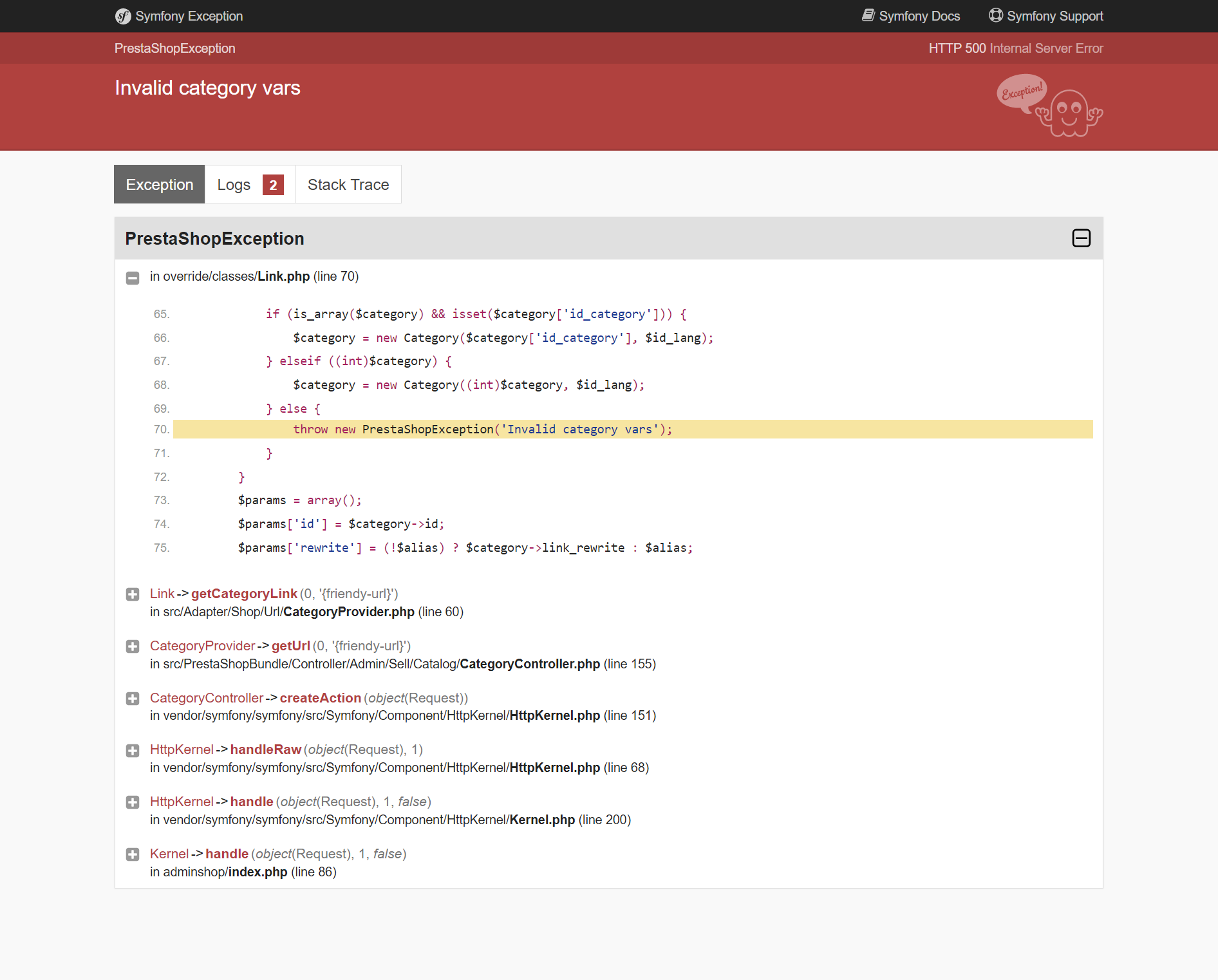The height and width of the screenshot is (980, 1218).
Task: Click the Symfony Docs book icon
Action: pos(868,15)
